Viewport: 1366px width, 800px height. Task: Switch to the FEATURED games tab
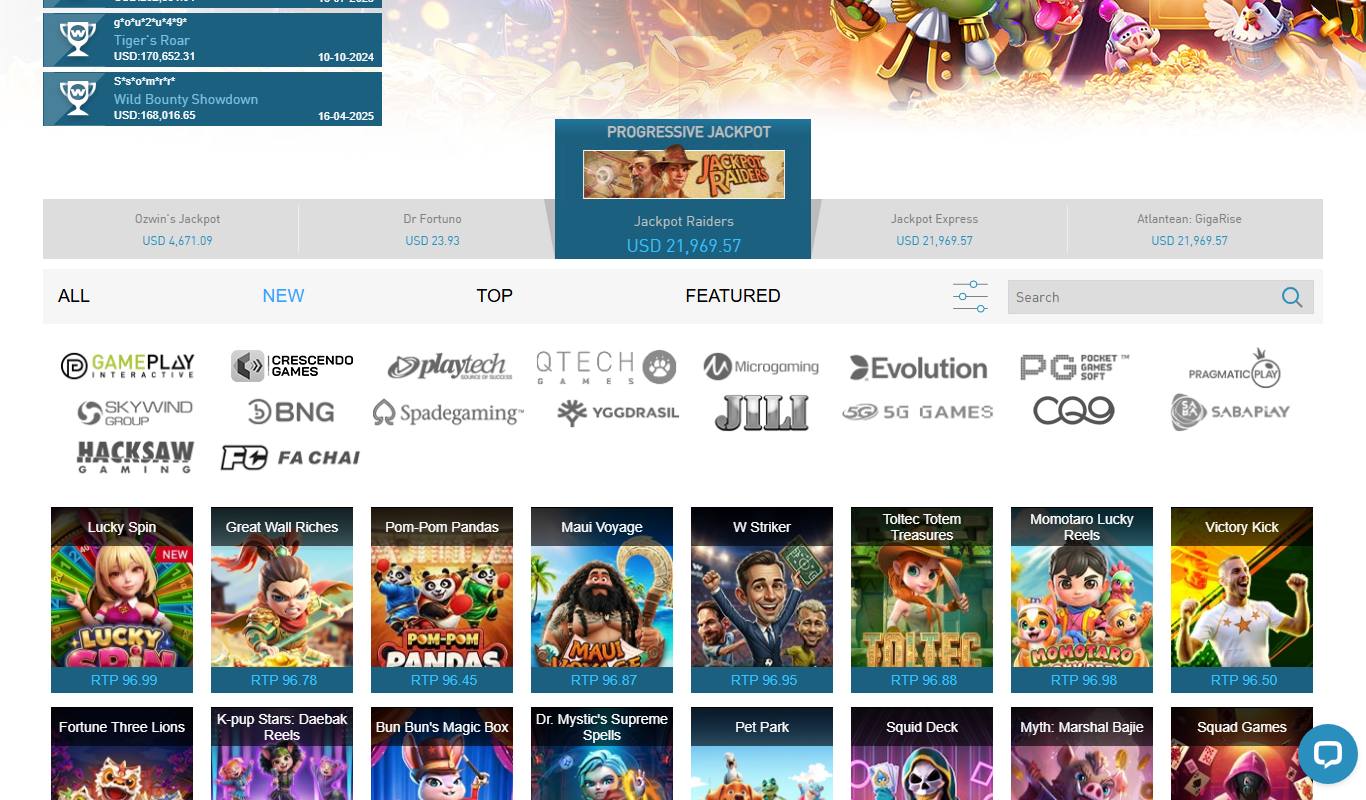[x=733, y=296]
